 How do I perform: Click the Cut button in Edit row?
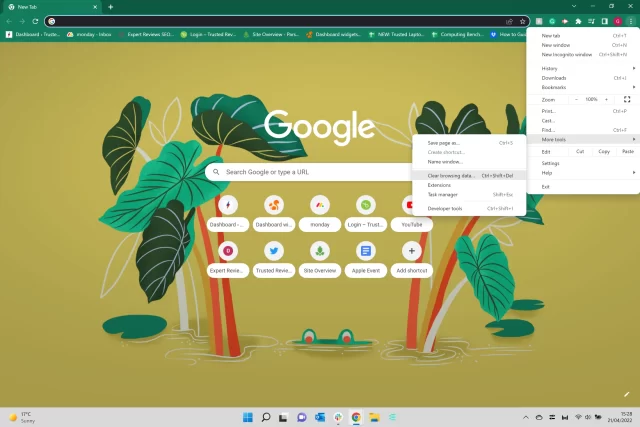point(580,151)
